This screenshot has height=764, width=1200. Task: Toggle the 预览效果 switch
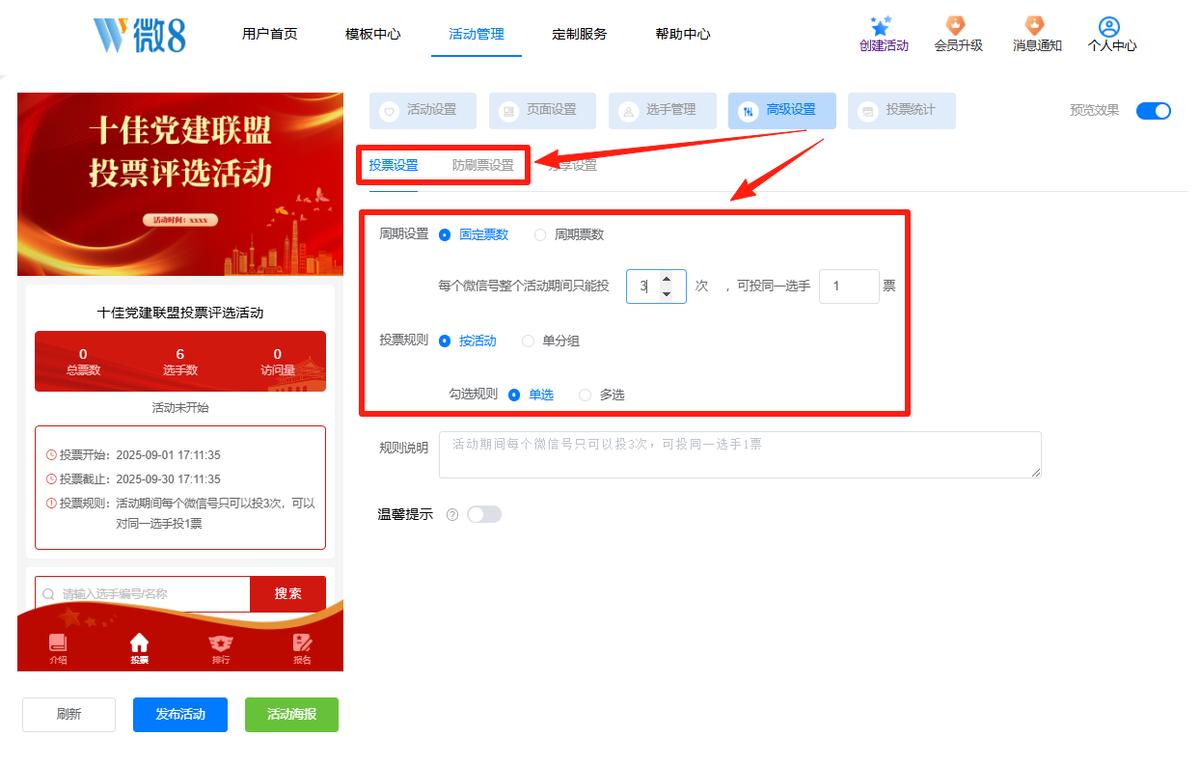coord(1153,111)
